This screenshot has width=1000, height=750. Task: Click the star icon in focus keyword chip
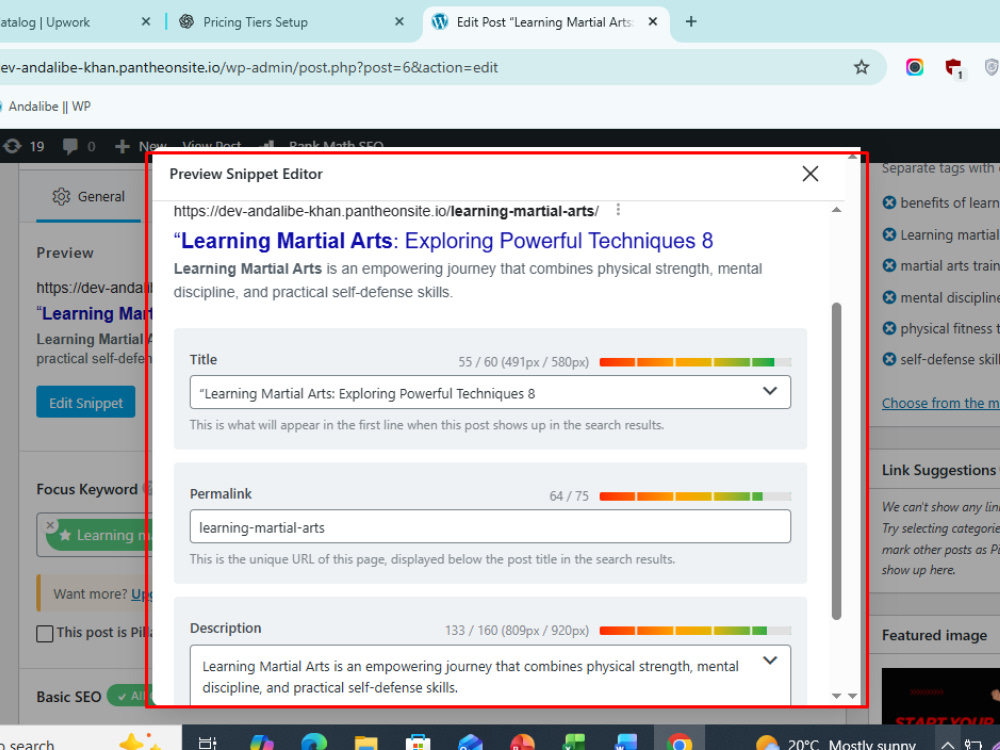[64, 536]
